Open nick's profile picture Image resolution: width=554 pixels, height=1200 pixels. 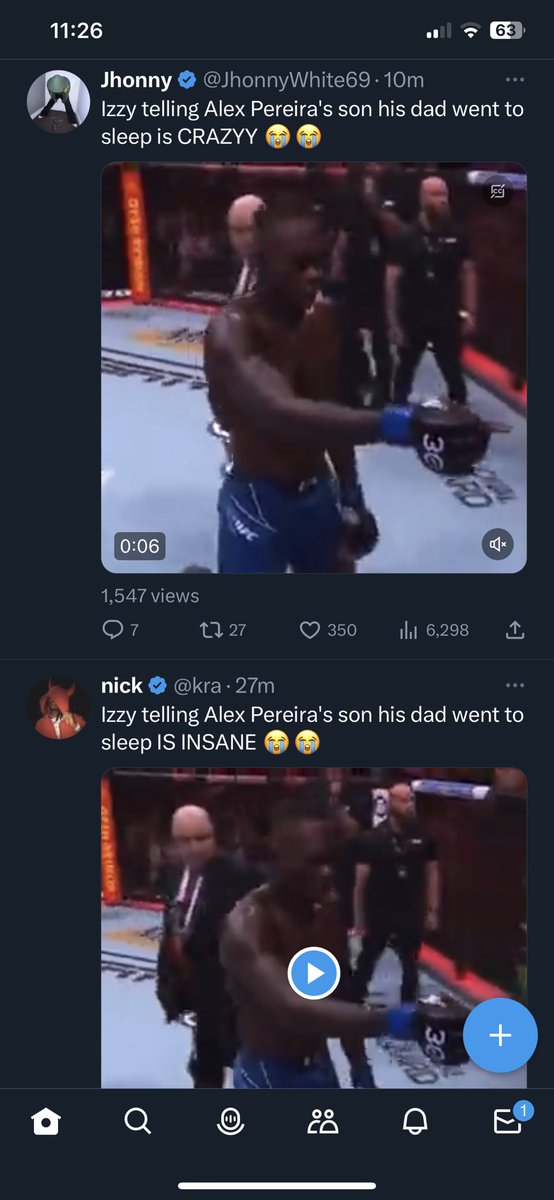58,707
